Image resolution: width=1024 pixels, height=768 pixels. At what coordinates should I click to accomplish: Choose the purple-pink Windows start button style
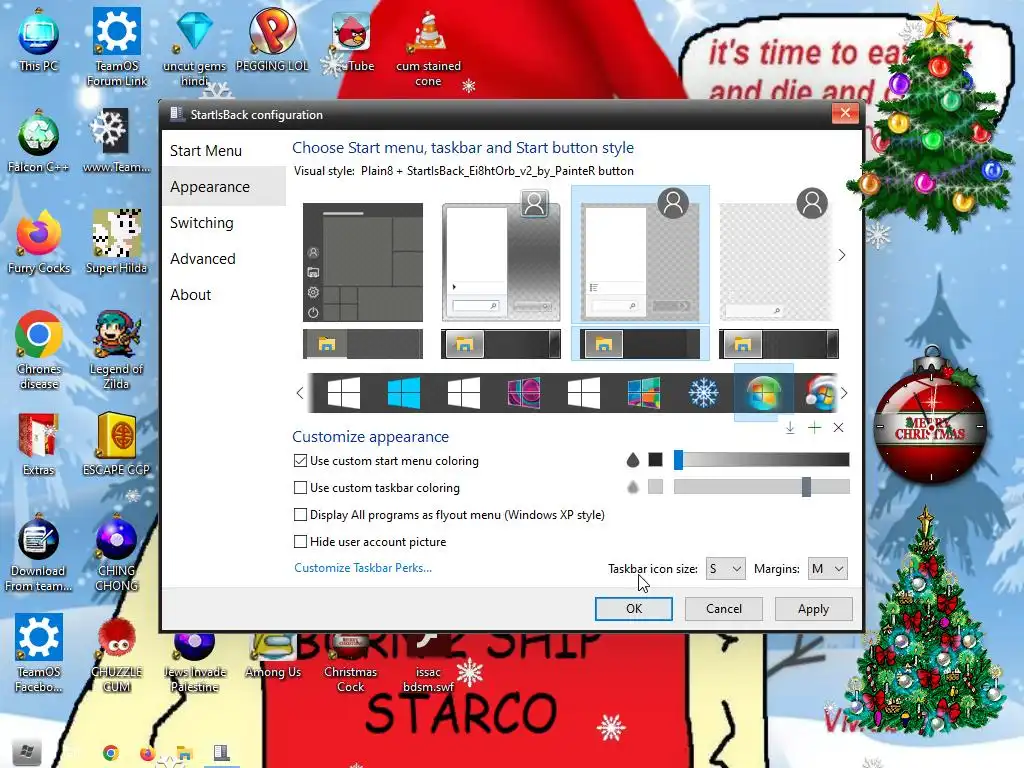pyautogui.click(x=524, y=393)
